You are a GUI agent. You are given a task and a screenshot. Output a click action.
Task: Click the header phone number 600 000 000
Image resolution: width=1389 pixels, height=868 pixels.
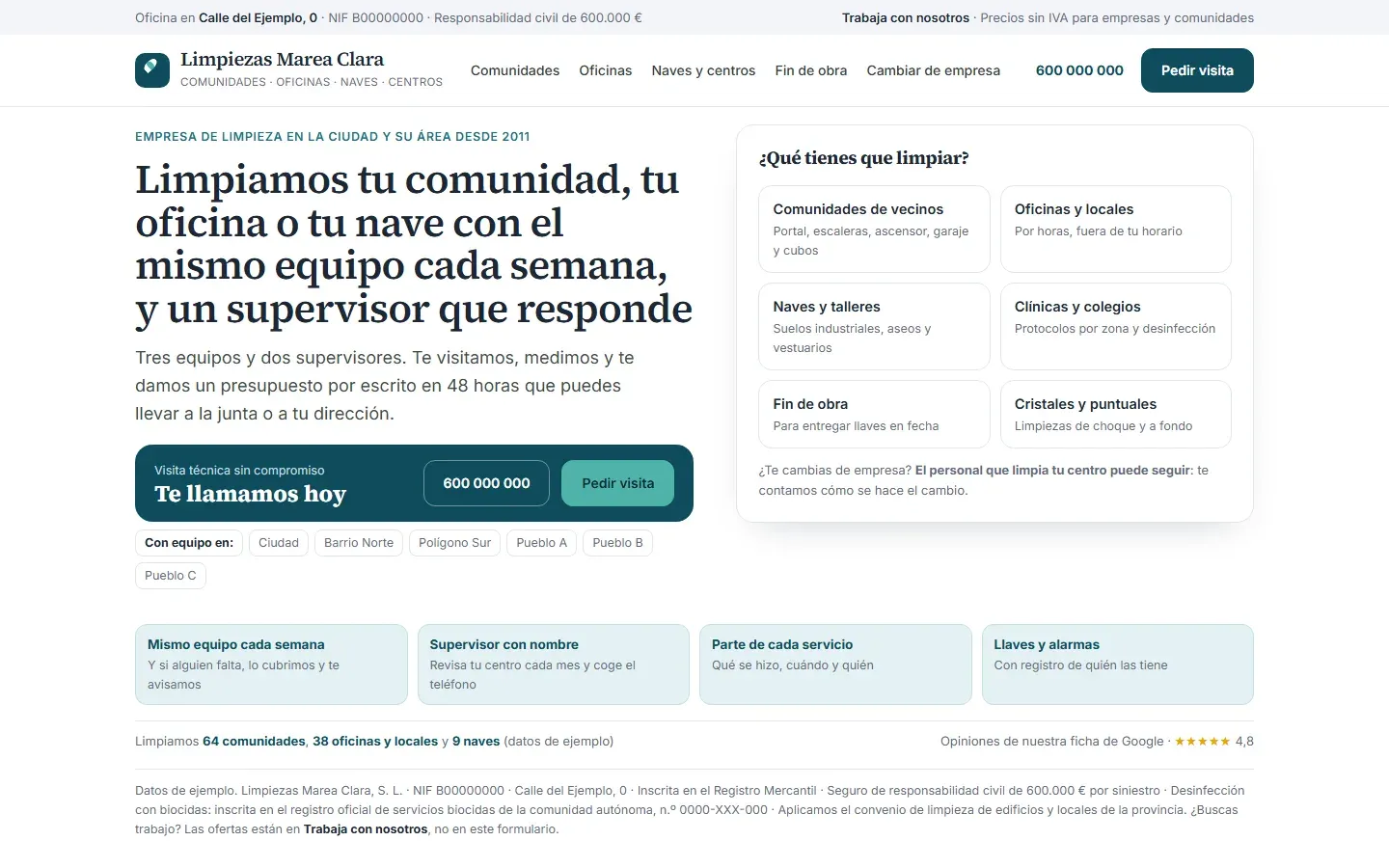pyautogui.click(x=1079, y=70)
